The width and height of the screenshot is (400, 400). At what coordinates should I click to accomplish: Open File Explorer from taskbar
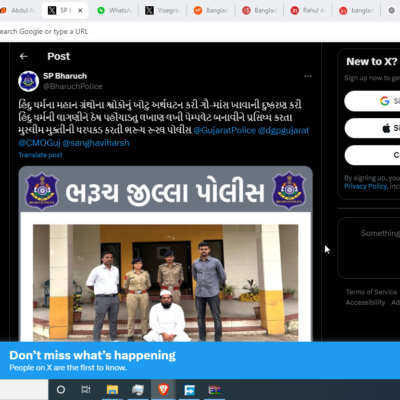(112, 389)
